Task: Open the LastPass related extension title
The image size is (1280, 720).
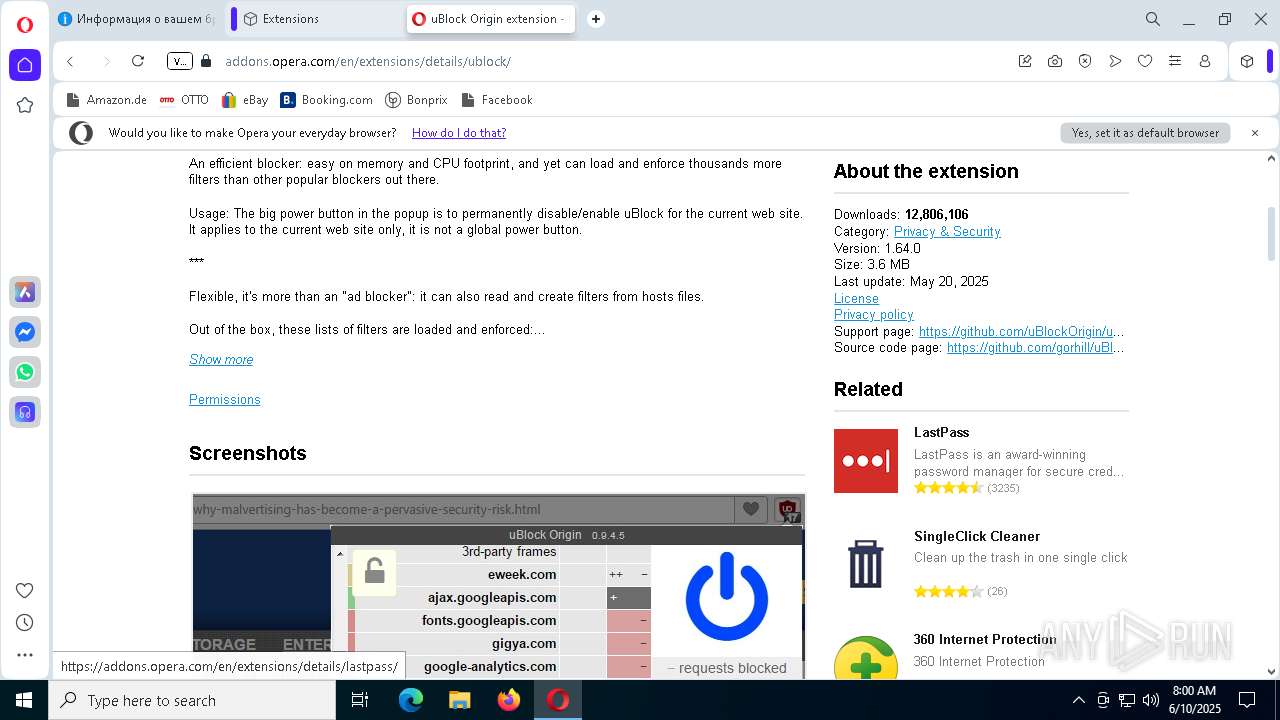Action: [x=941, y=432]
